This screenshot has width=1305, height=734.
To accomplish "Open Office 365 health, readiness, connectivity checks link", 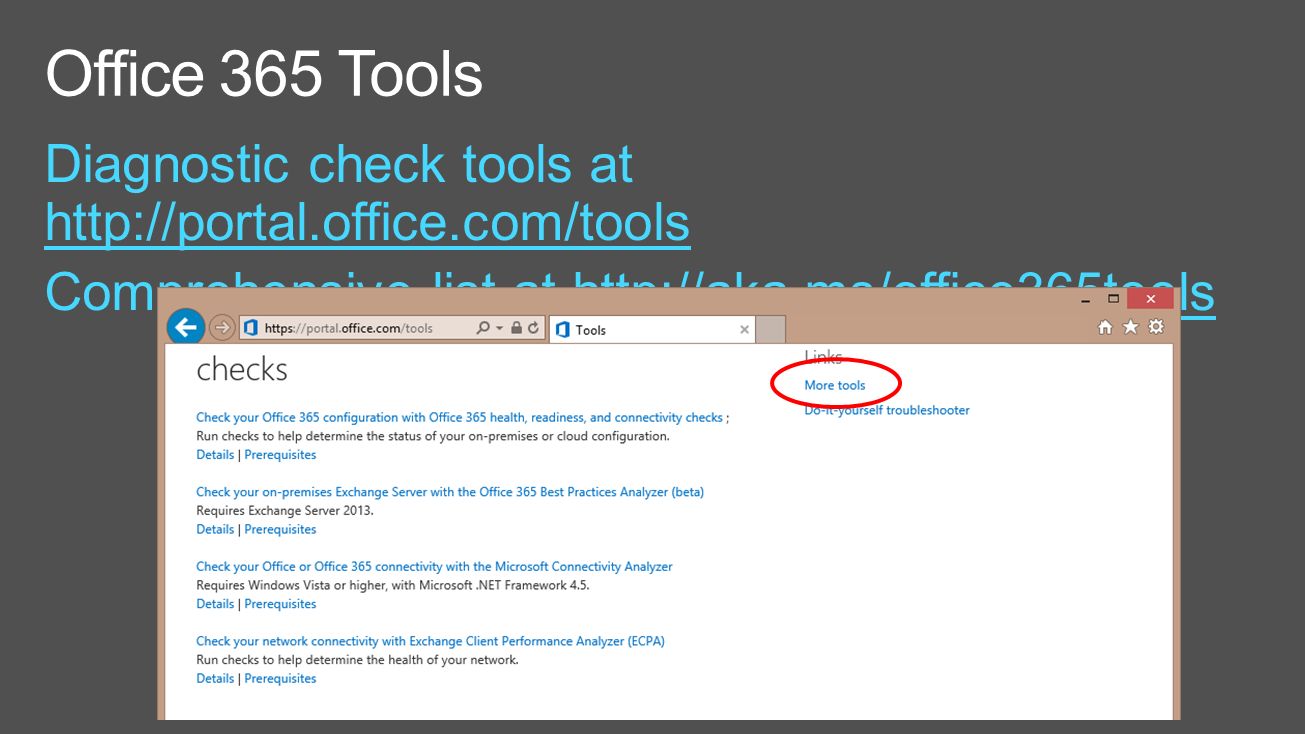I will 459,417.
